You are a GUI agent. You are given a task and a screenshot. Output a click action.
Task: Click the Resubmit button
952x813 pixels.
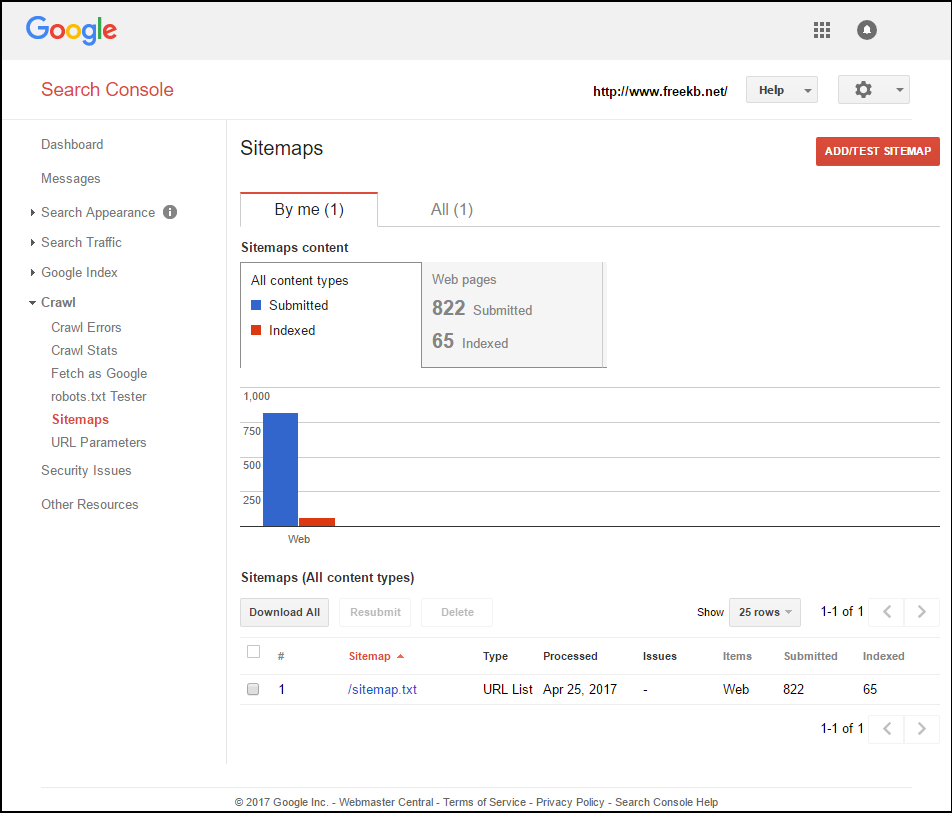[375, 612]
